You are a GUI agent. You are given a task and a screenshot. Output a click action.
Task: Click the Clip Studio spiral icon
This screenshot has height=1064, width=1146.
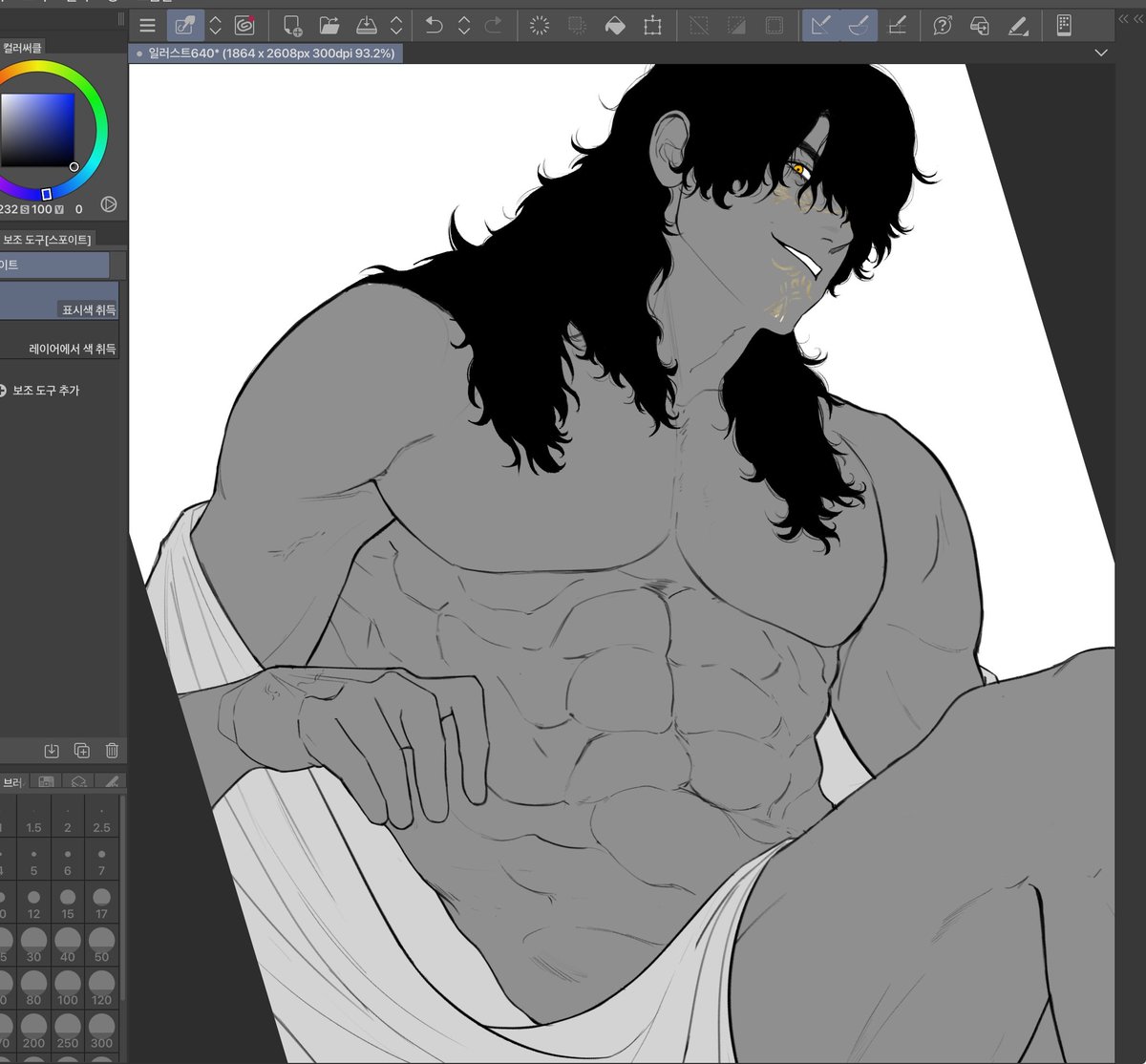click(244, 26)
